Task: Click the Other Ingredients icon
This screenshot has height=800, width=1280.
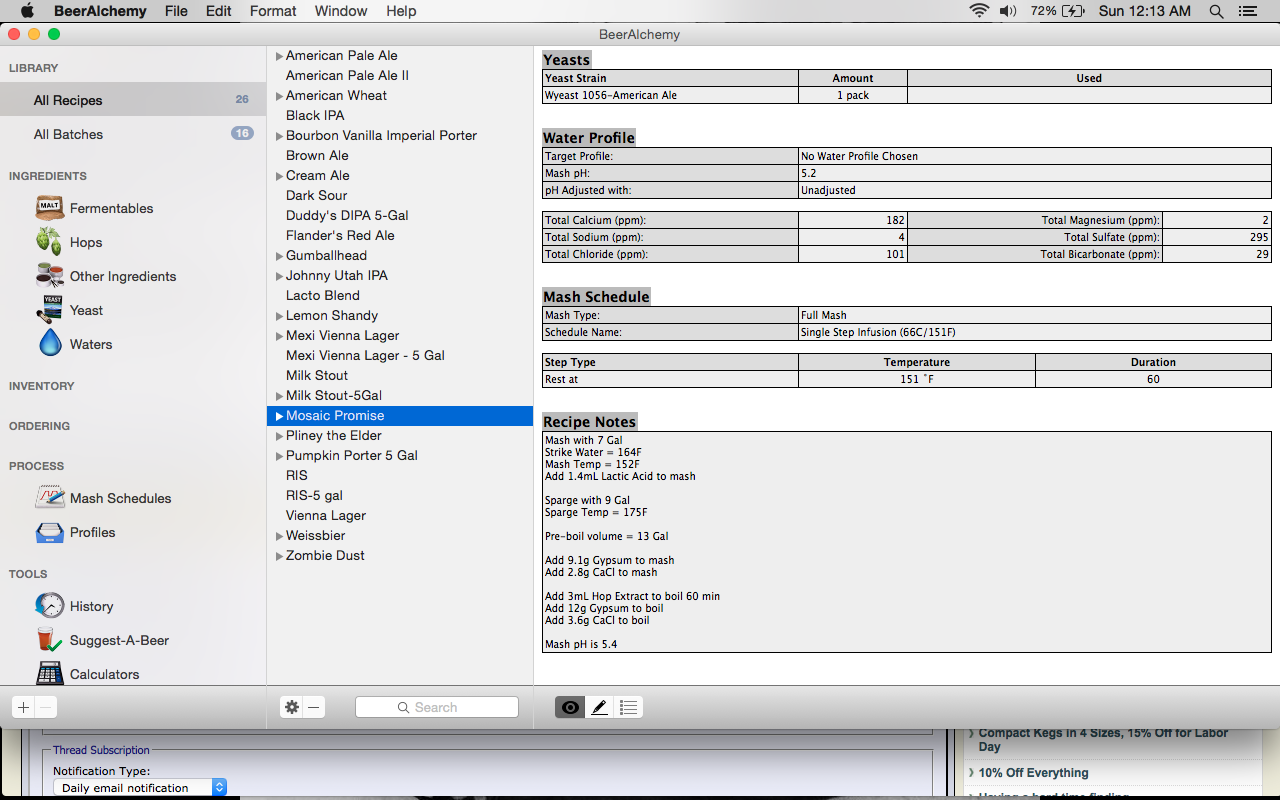Action: pos(50,276)
